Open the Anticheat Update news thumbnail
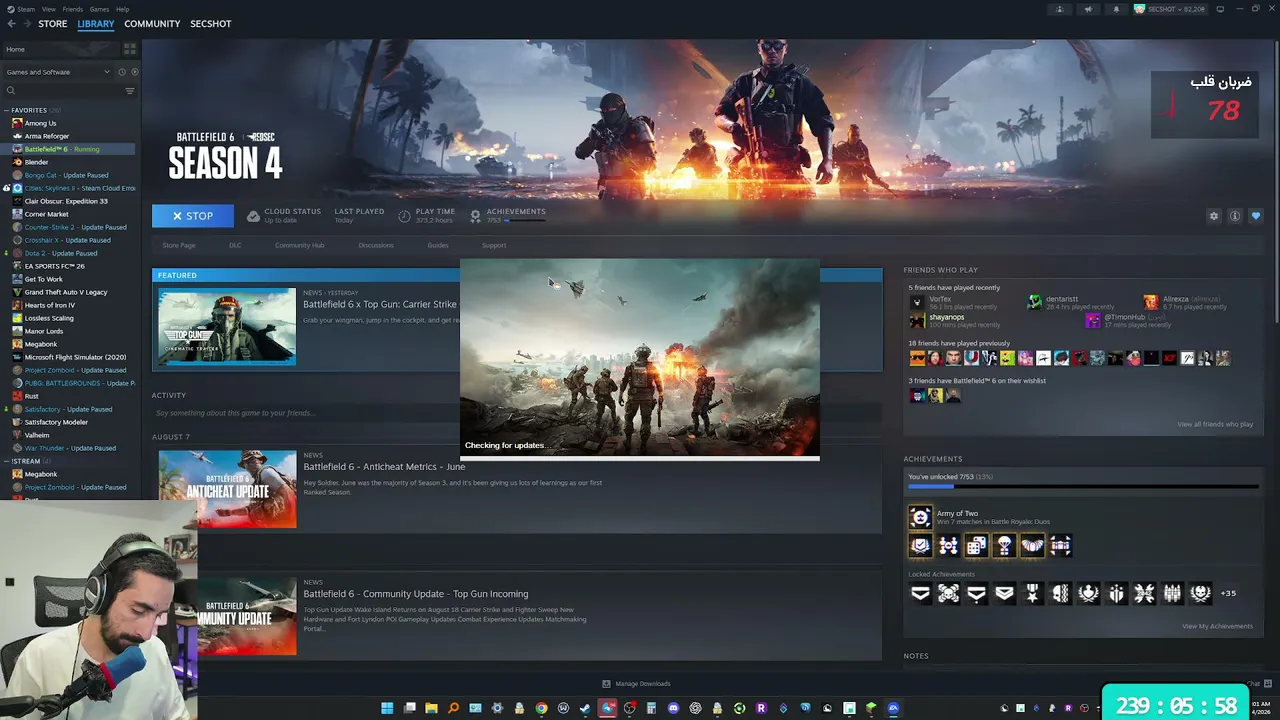 click(227, 489)
